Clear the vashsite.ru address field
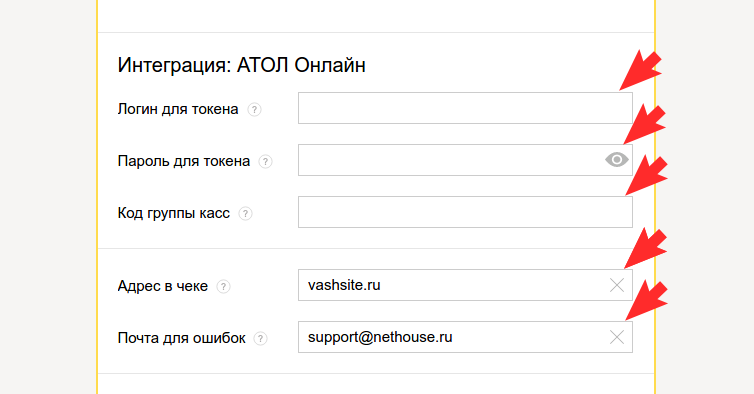 click(x=616, y=285)
